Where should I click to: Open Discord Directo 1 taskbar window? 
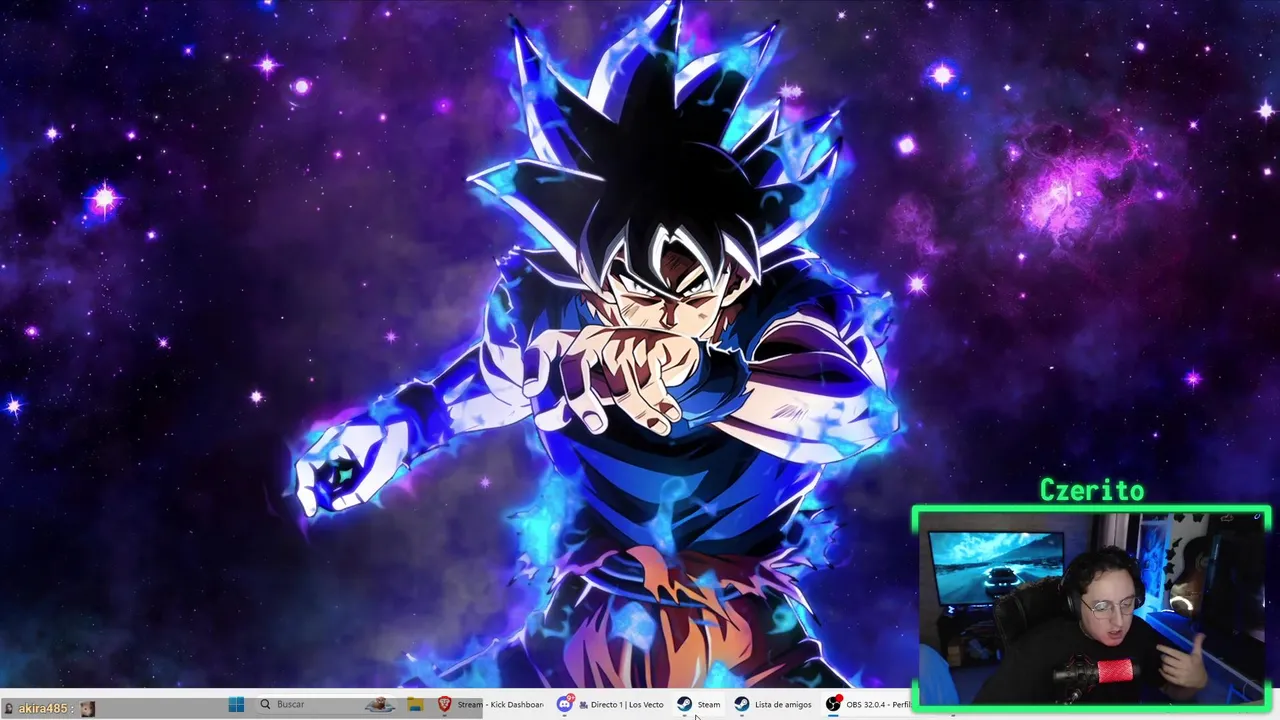click(611, 705)
